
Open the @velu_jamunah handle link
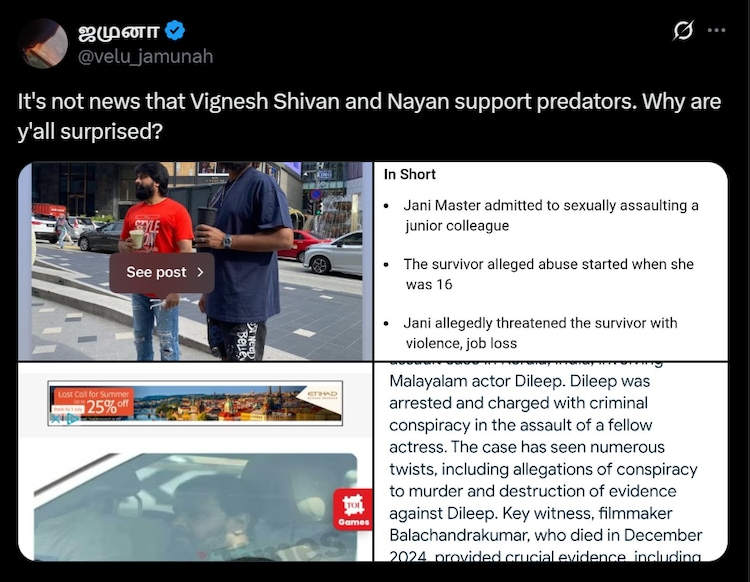coord(145,56)
